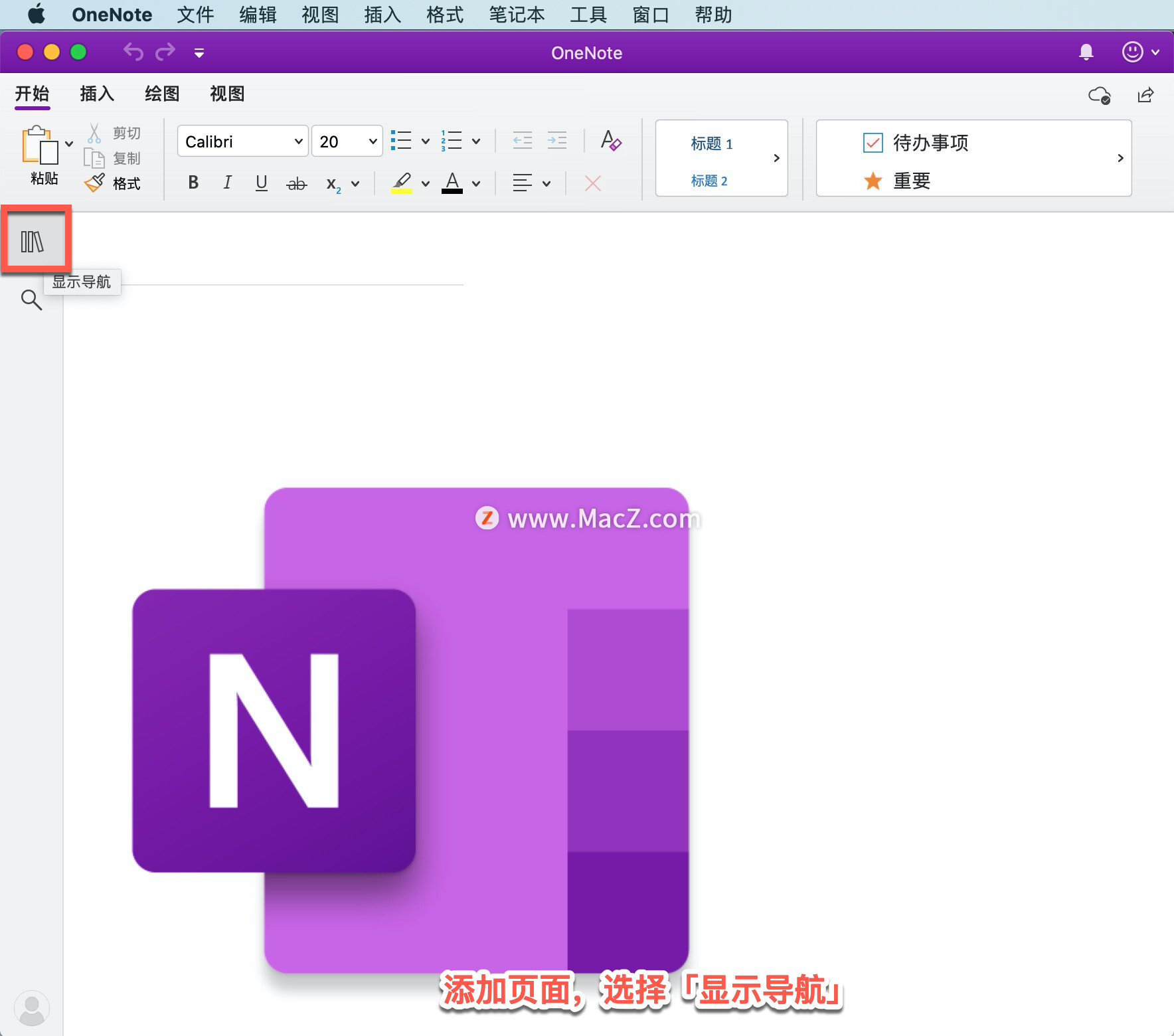Open the 工具 menu

pyautogui.click(x=588, y=15)
